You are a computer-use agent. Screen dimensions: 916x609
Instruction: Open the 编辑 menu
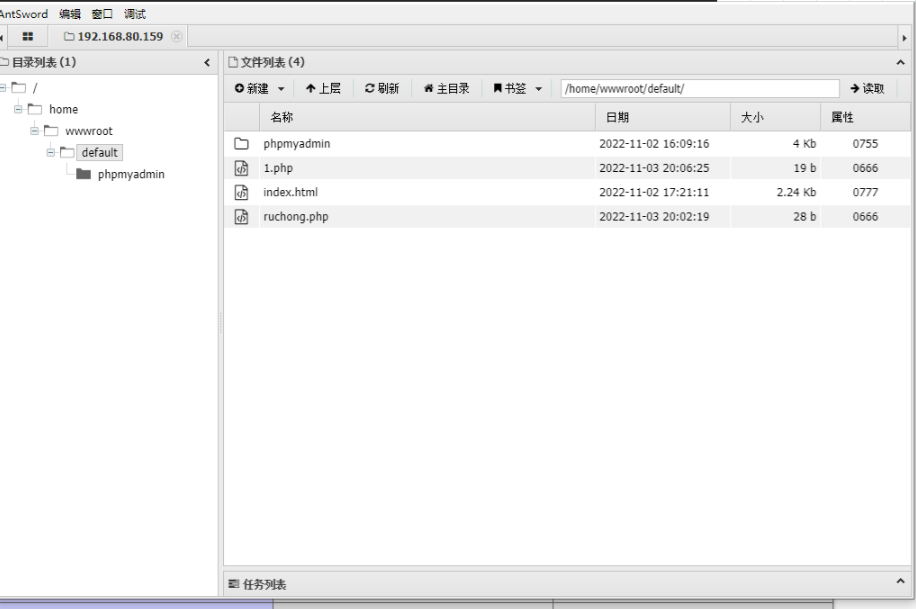(x=70, y=14)
